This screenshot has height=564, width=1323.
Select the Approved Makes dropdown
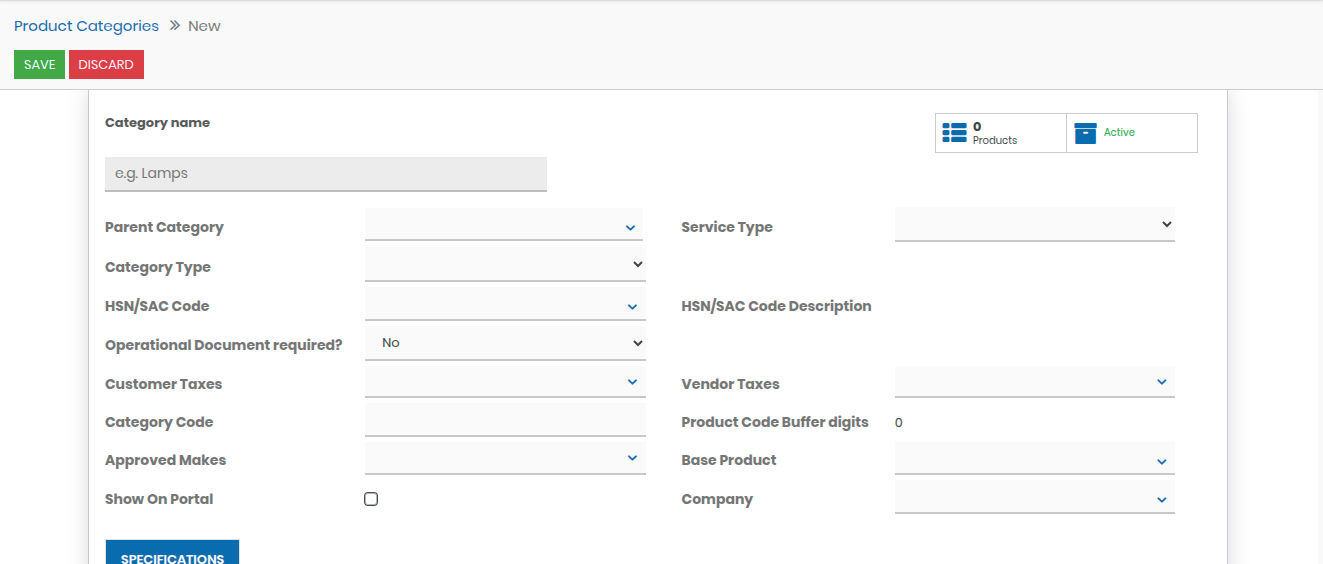point(503,459)
